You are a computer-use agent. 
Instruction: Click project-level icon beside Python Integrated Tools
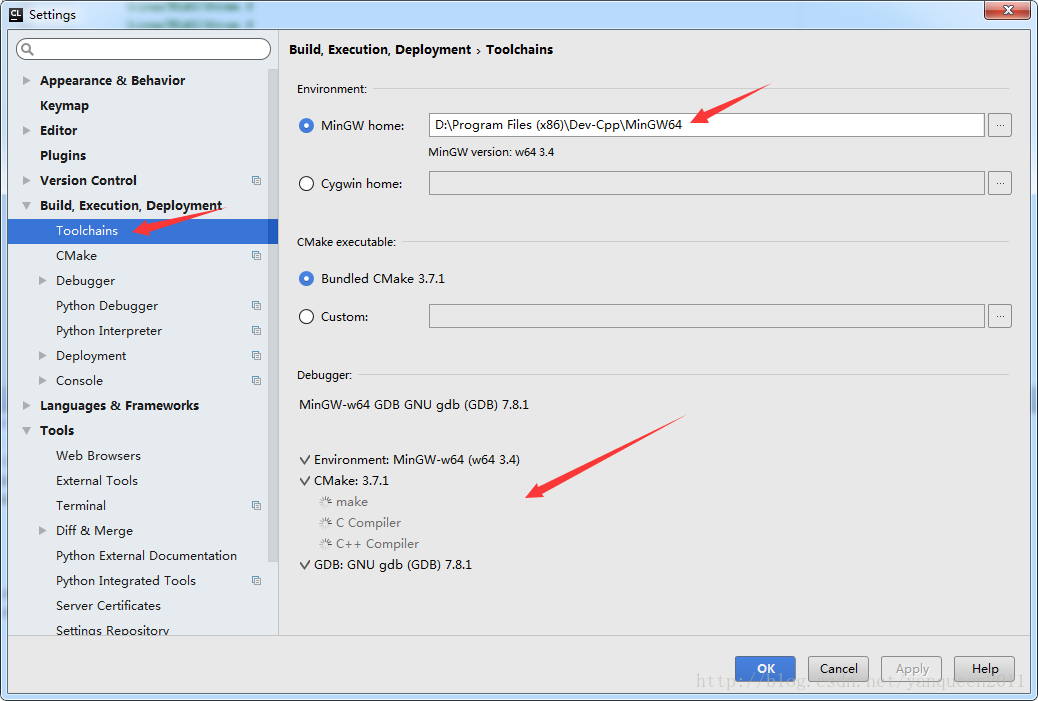tap(256, 581)
